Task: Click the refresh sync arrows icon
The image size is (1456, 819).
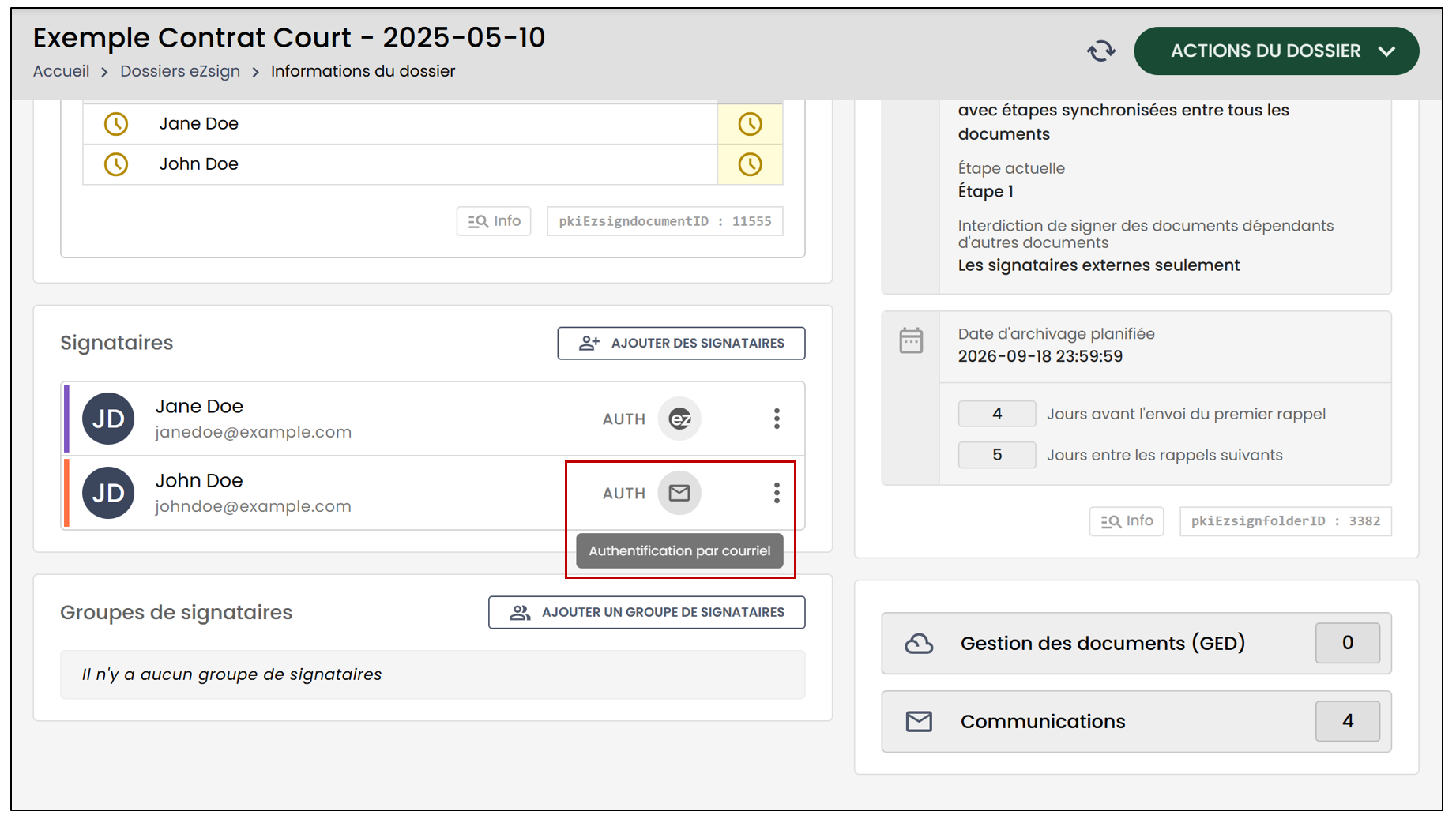Action: pyautogui.click(x=1100, y=51)
